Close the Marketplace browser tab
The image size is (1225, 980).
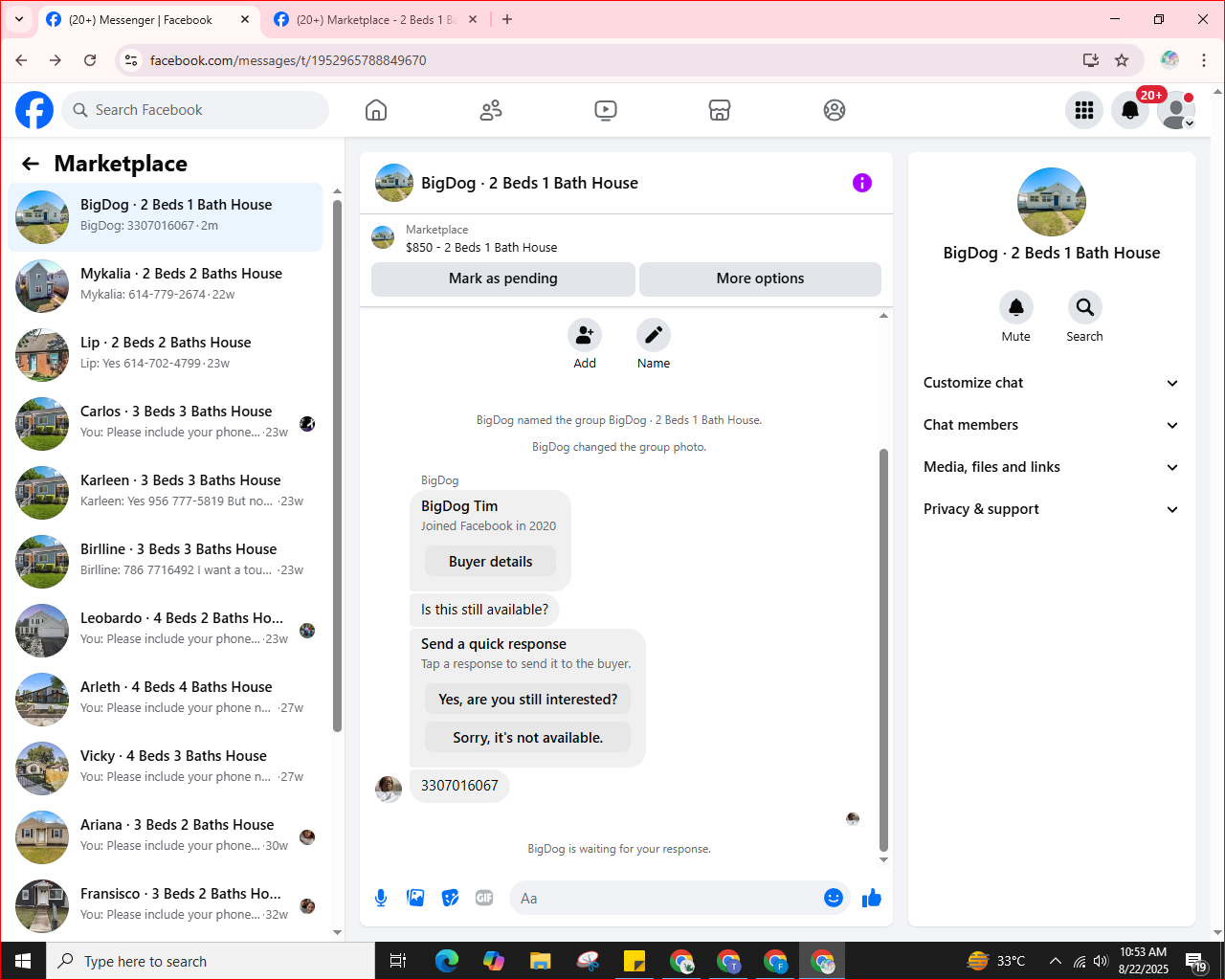pos(473,19)
